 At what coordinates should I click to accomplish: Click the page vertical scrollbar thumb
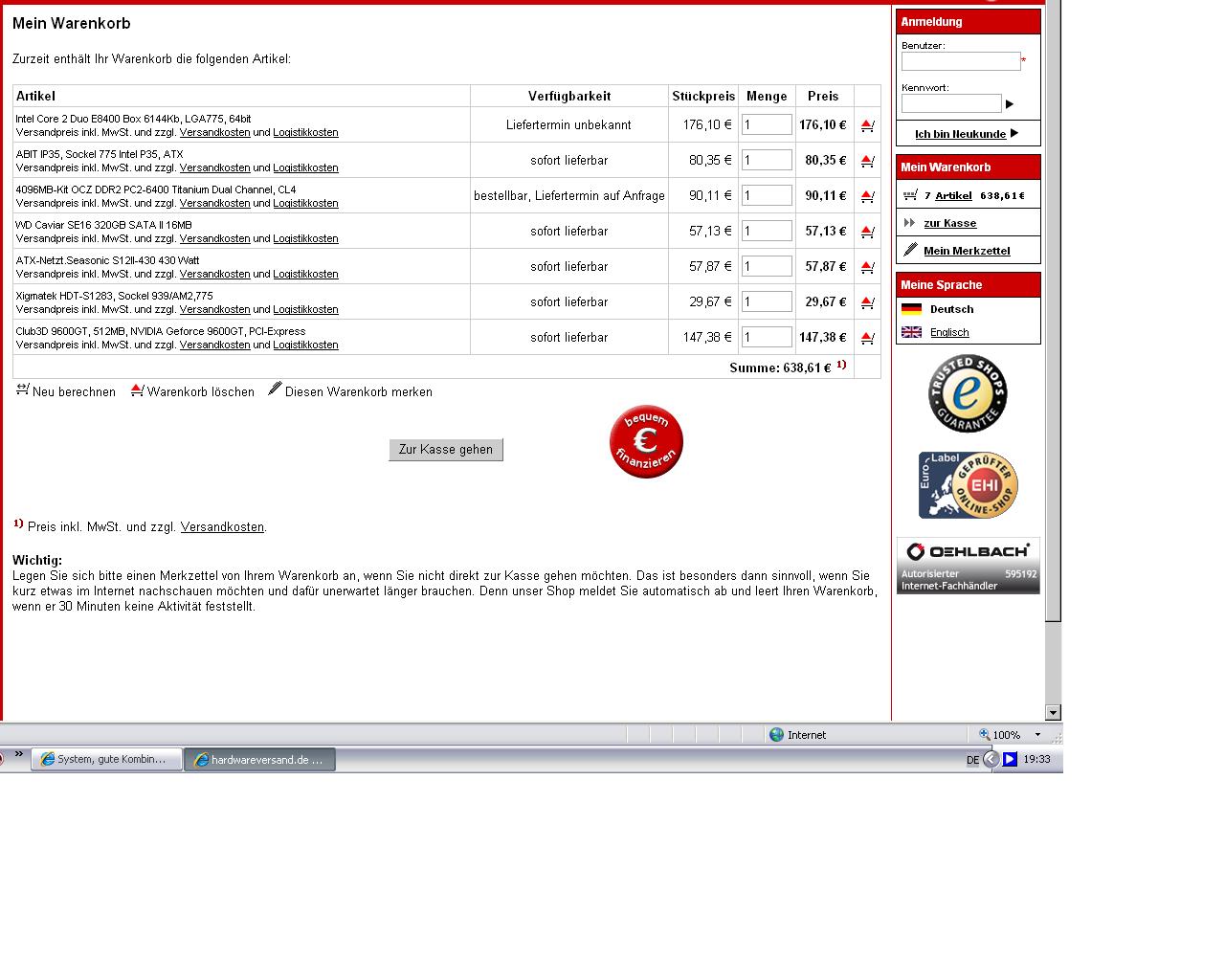(1054, 310)
